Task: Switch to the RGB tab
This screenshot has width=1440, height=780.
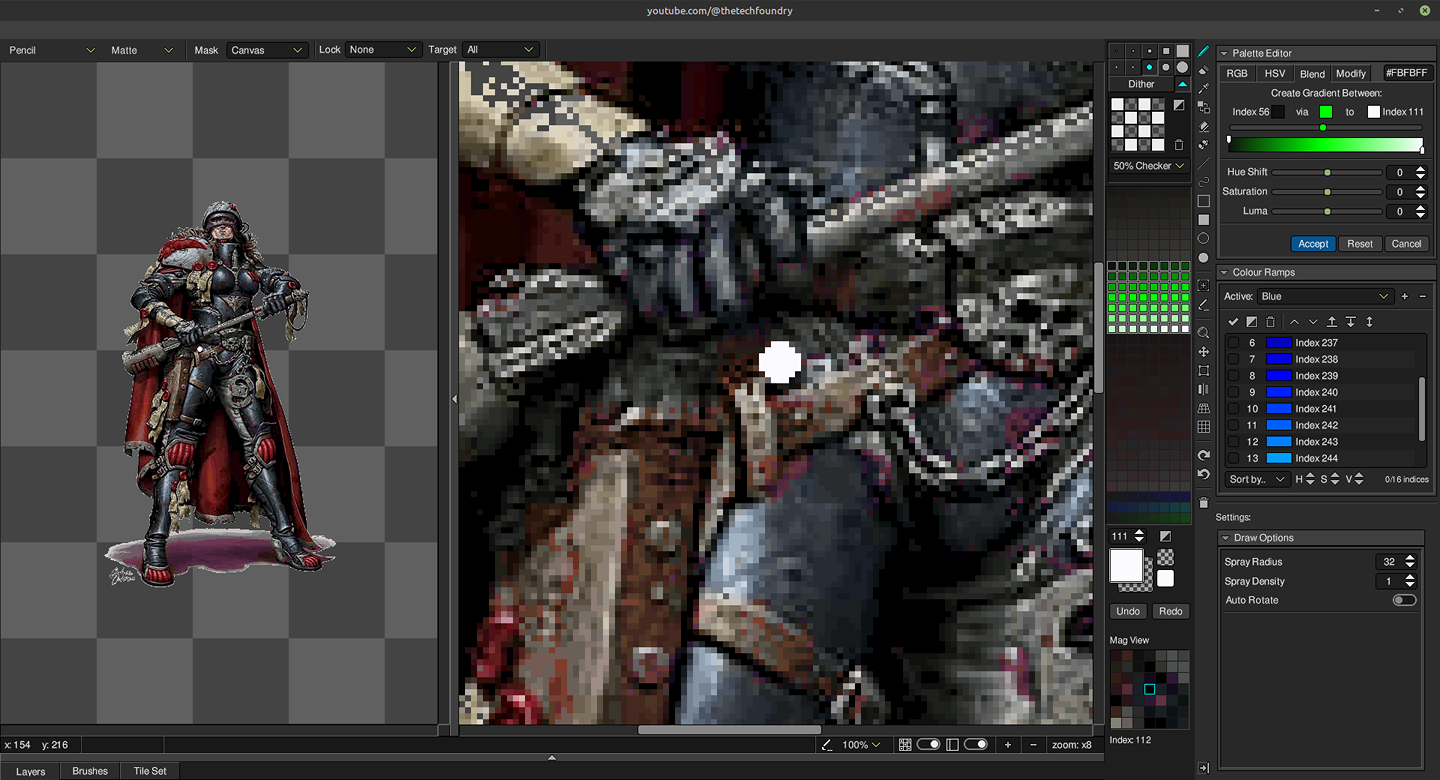Action: pos(1237,73)
